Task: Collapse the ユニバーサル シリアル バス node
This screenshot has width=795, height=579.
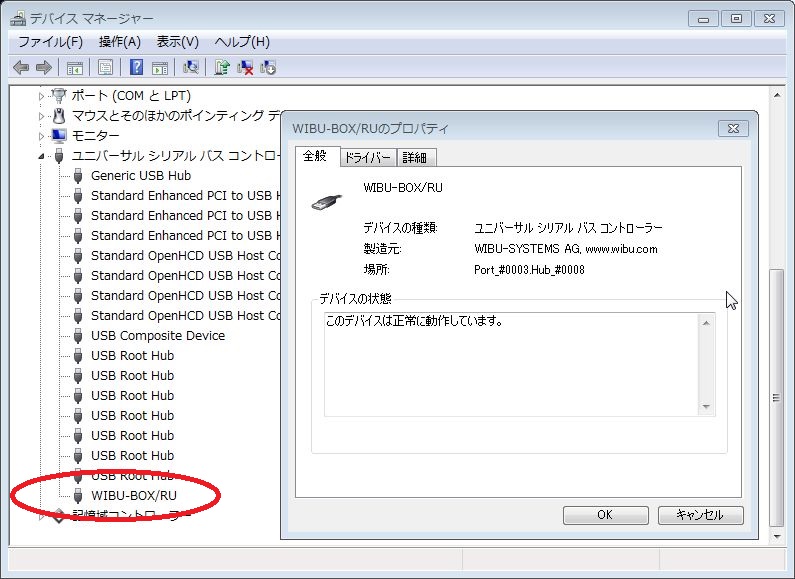Action: 42,156
